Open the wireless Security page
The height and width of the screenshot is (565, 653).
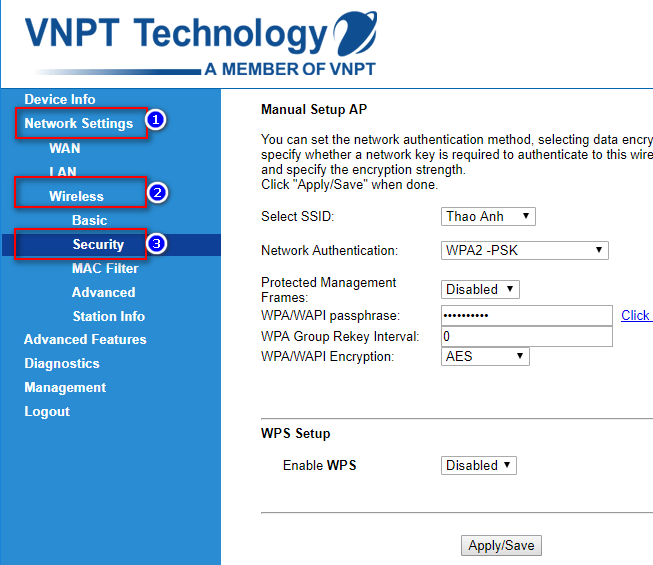click(98, 244)
